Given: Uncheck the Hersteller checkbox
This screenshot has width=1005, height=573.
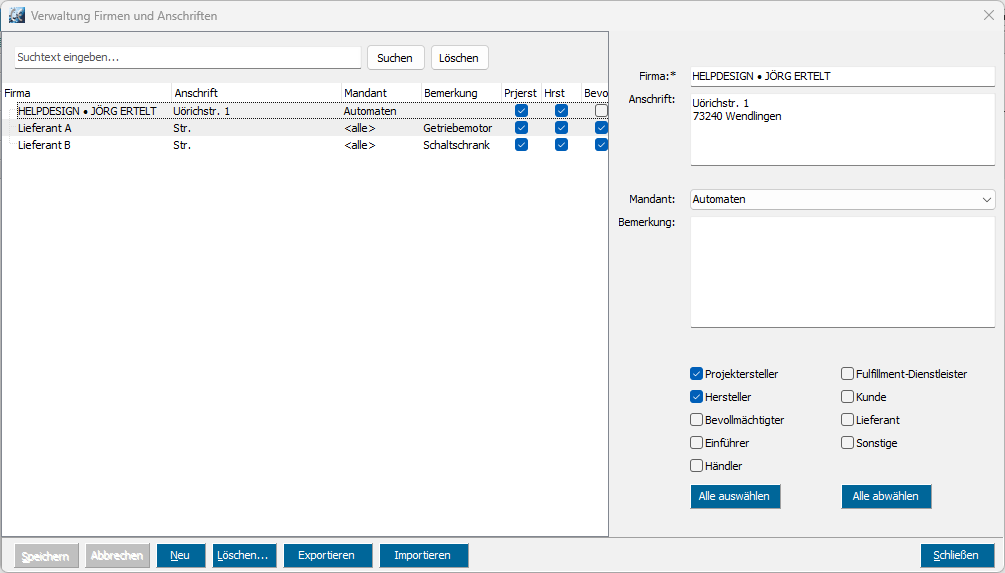Looking at the screenshot, I should click(697, 397).
